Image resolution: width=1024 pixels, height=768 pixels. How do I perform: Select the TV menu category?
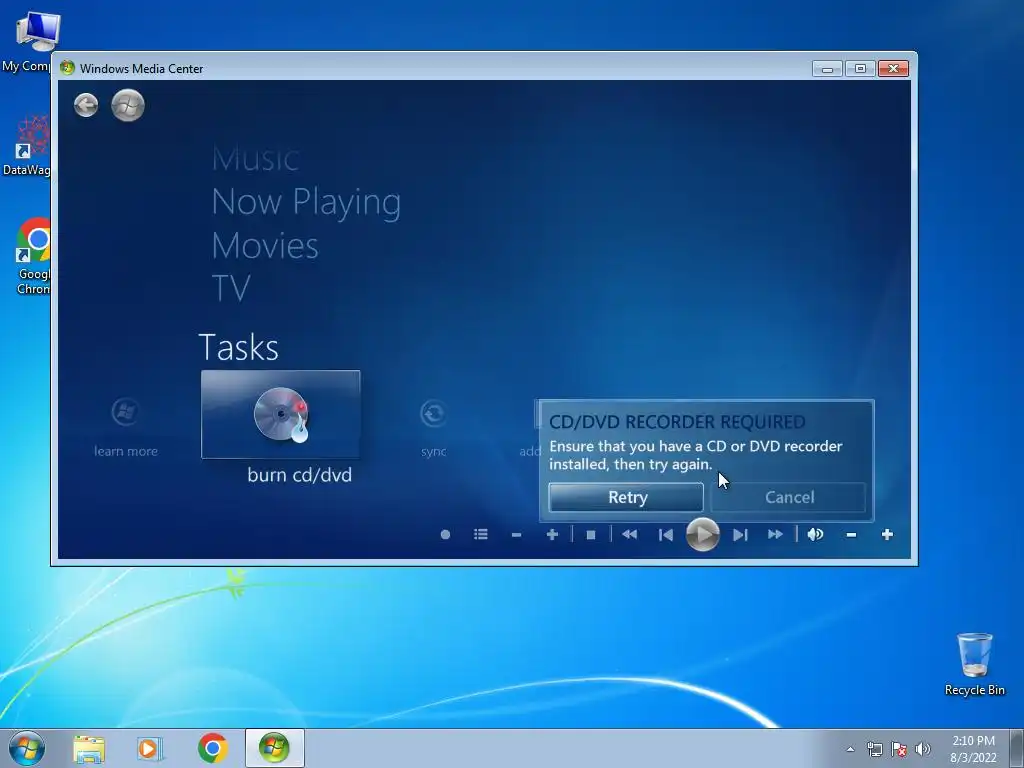(x=231, y=288)
